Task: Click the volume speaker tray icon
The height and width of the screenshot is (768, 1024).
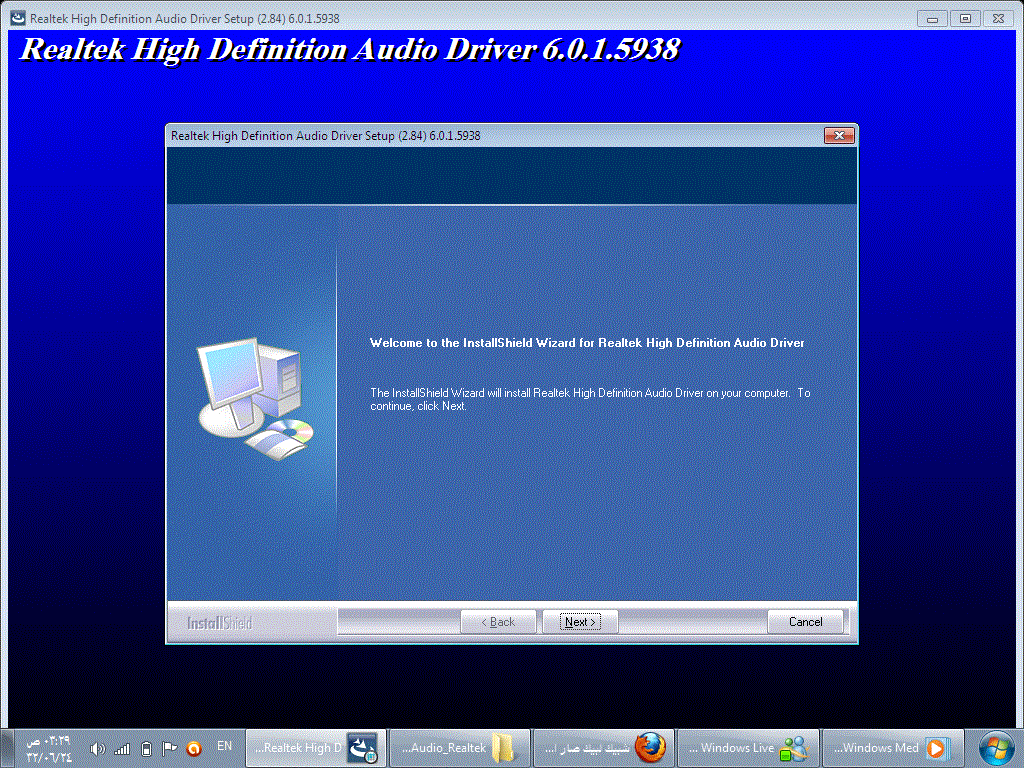Action: point(97,749)
